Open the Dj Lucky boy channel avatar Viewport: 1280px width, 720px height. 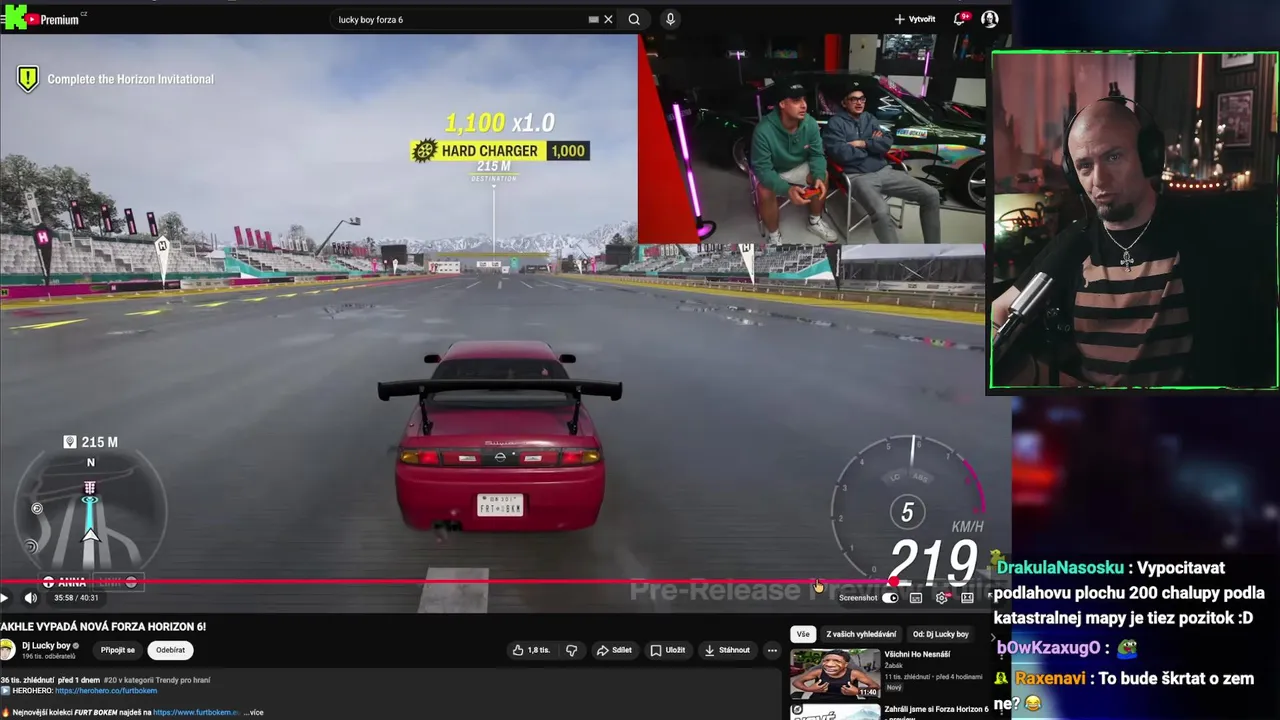tap(8, 650)
